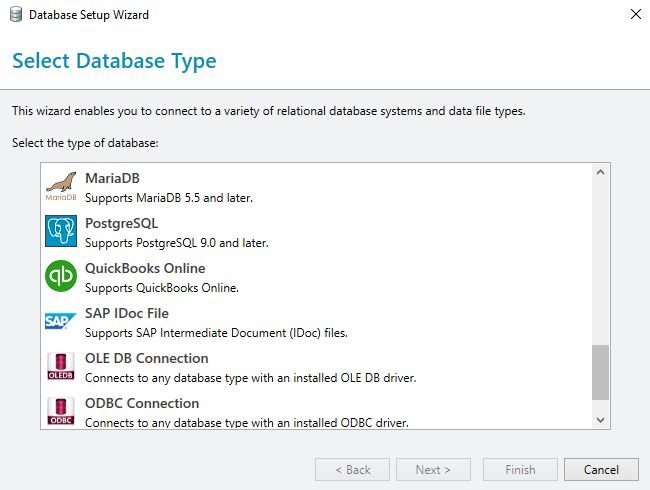Select OLE DB Connection option

[146, 358]
